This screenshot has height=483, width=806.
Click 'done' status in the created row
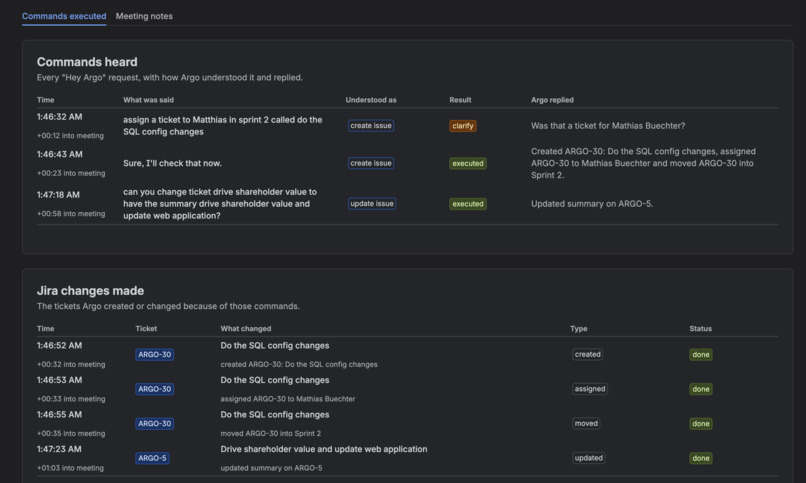click(701, 355)
